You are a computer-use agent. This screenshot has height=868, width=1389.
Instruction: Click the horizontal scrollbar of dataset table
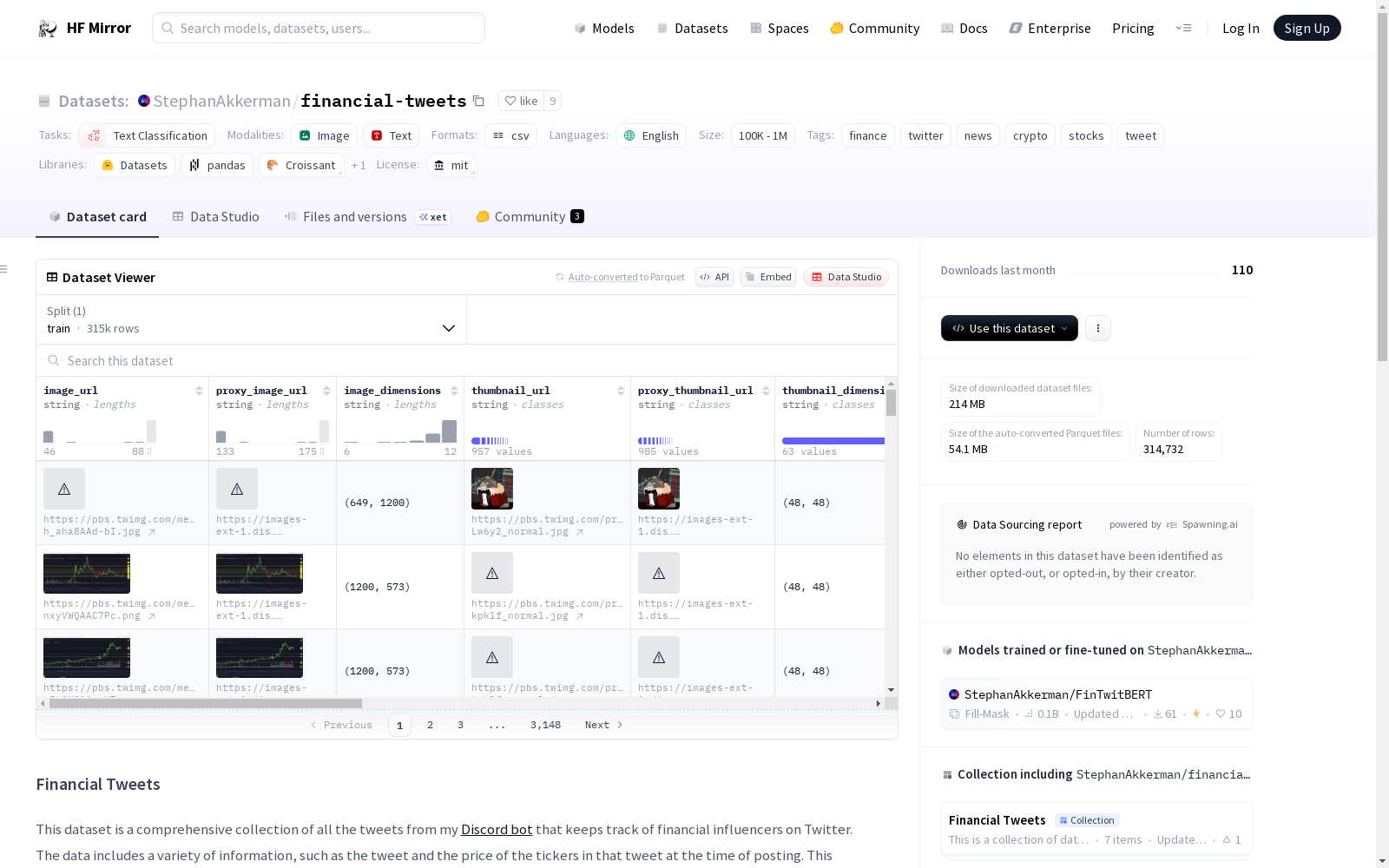click(206, 703)
